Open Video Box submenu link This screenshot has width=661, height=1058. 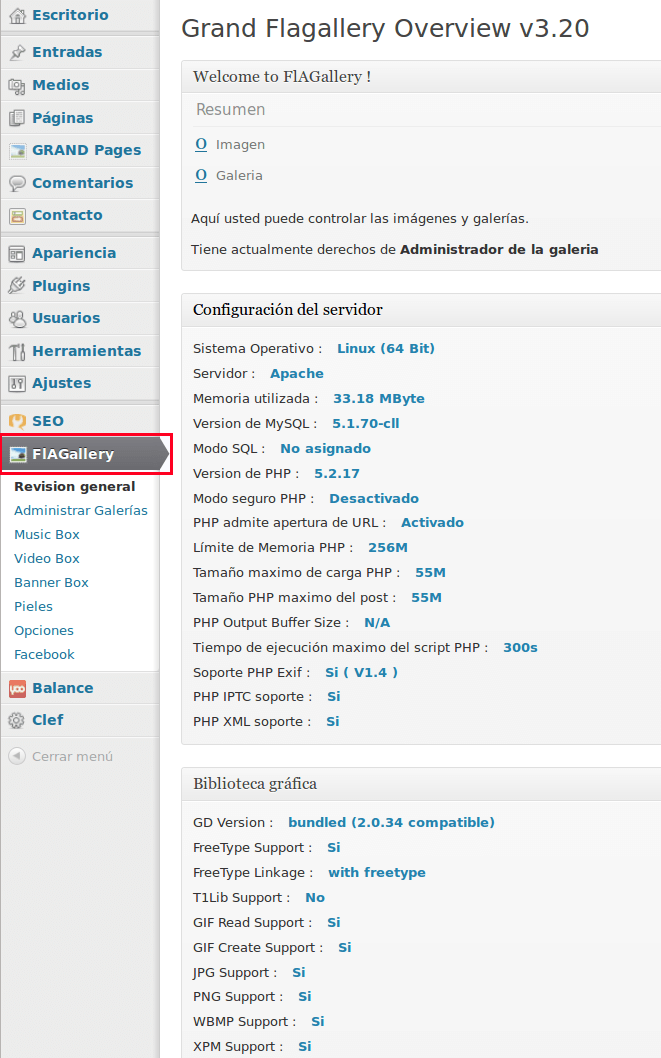click(x=47, y=559)
